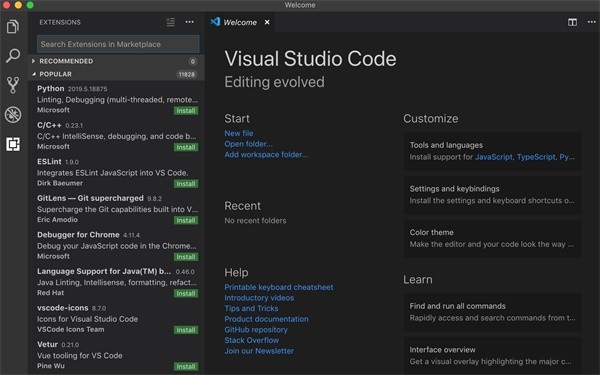Open the Color theme customize option
This screenshot has width=600, height=375.
pos(492,238)
